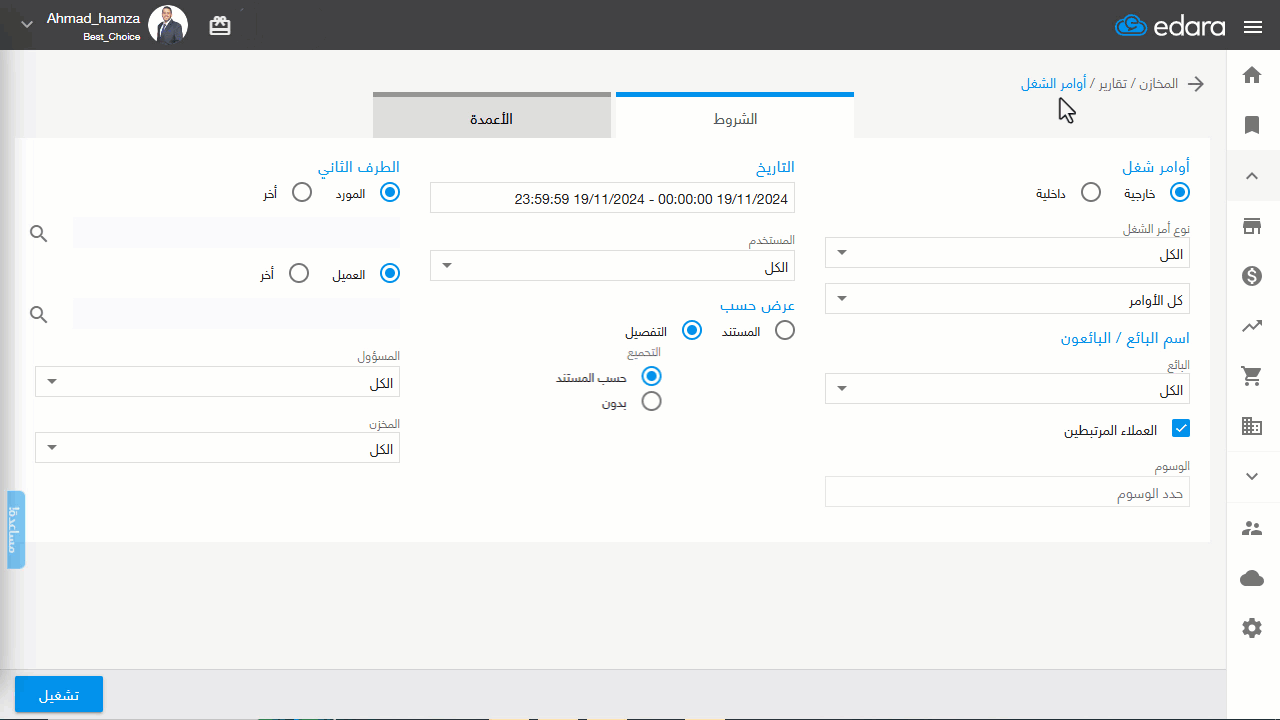Choose the بدون grouping radio option
Viewport: 1280px width, 720px height.
[x=652, y=401]
